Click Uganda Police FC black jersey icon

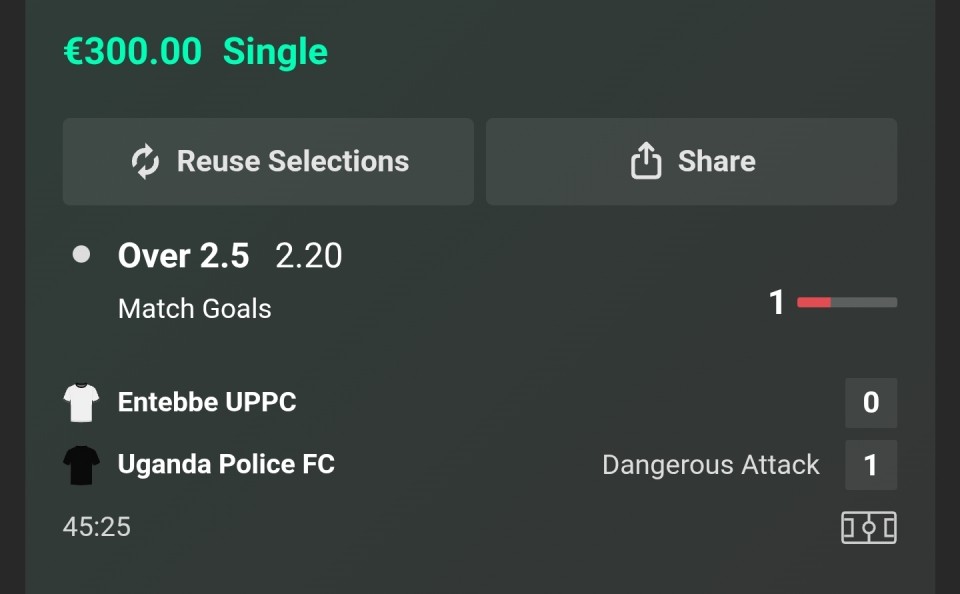(81, 465)
